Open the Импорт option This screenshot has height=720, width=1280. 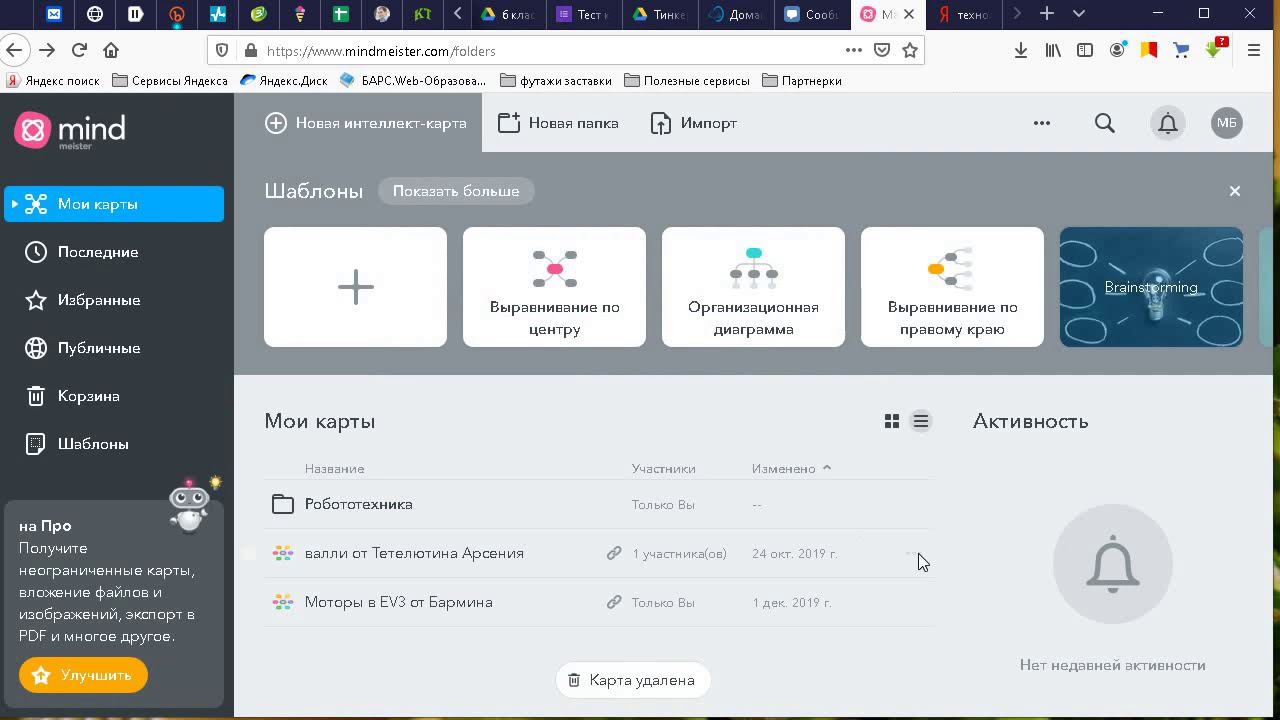(x=693, y=123)
